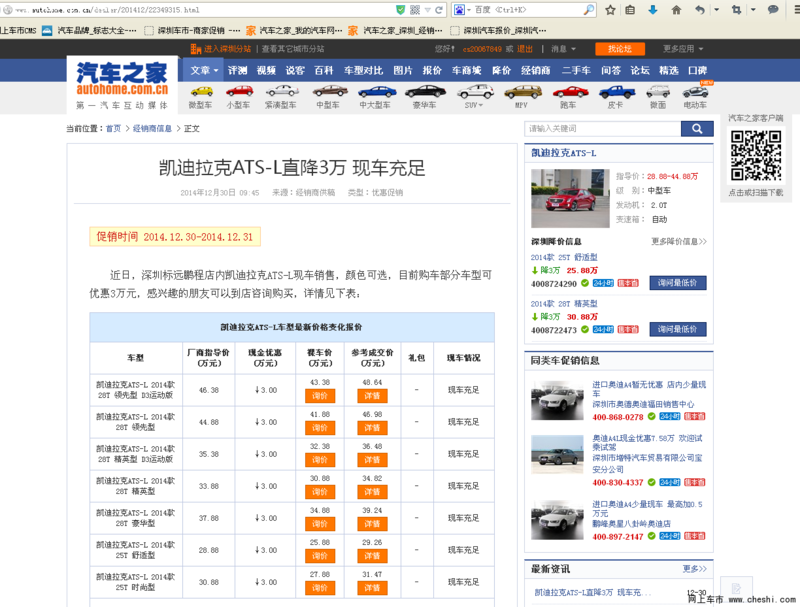
Task: Click 询价 in the 43.38 price row
Action: click(x=320, y=396)
